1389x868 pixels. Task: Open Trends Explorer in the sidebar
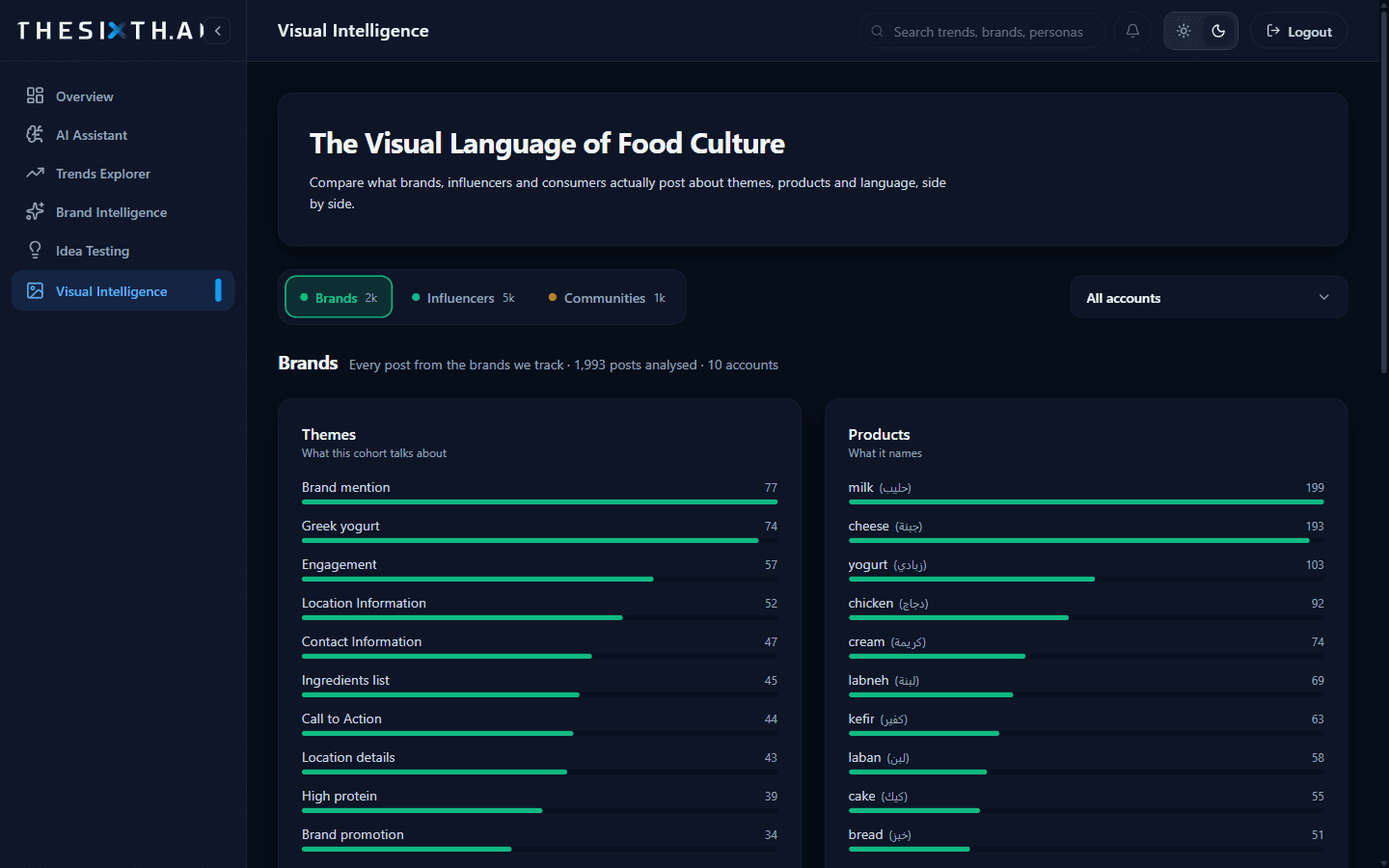coord(123,173)
